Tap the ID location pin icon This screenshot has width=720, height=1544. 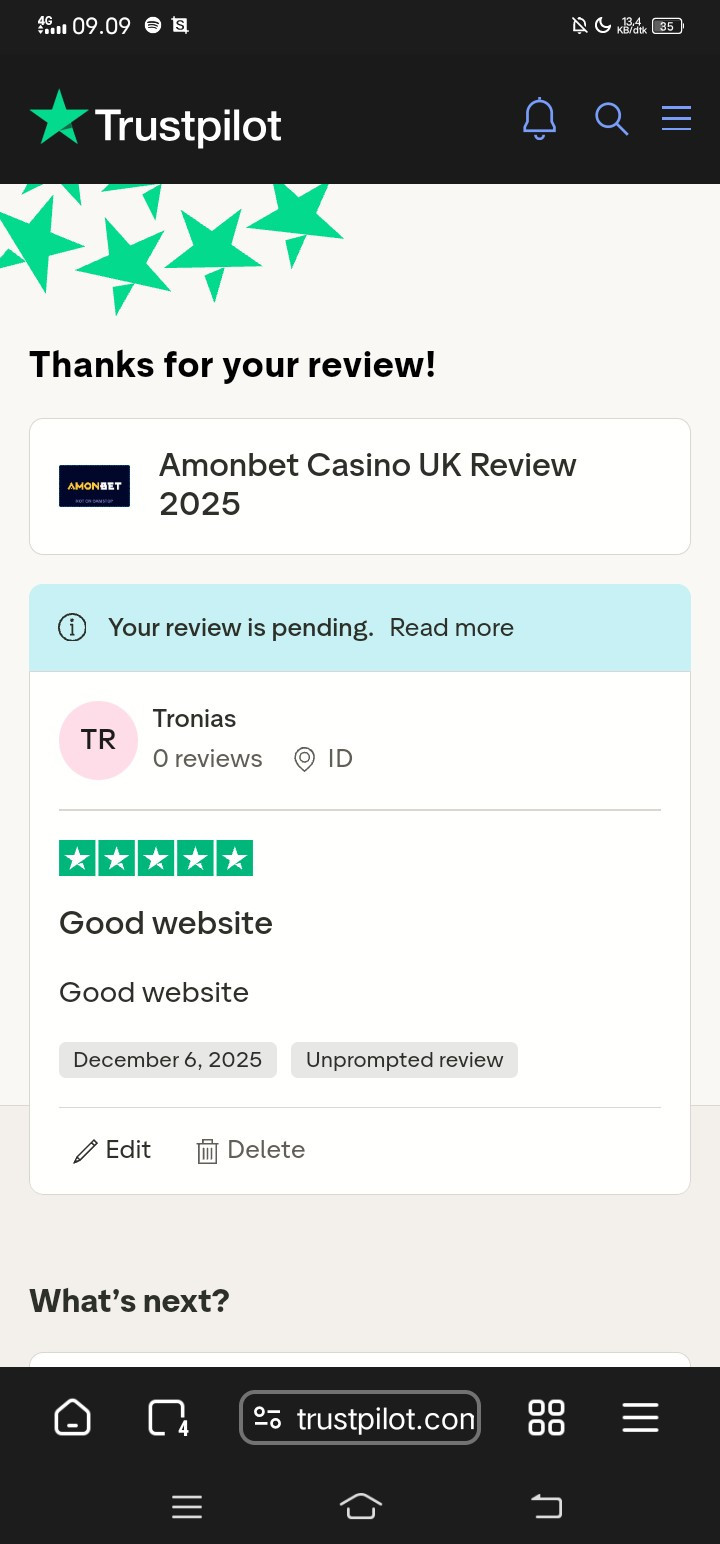coord(304,759)
